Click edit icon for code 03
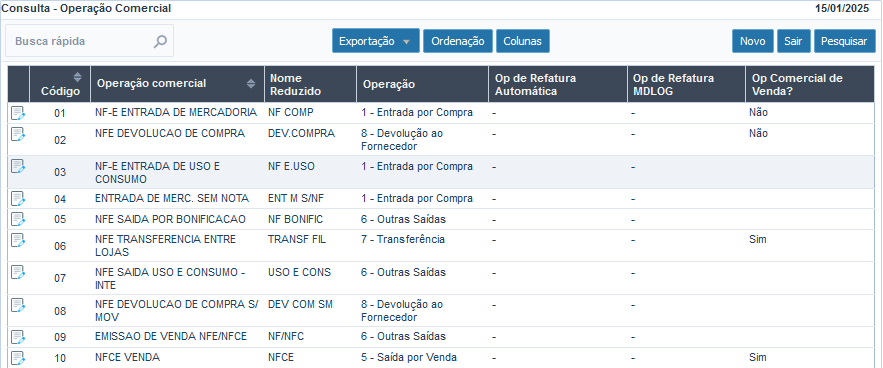This screenshot has width=883, height=368. [18, 166]
